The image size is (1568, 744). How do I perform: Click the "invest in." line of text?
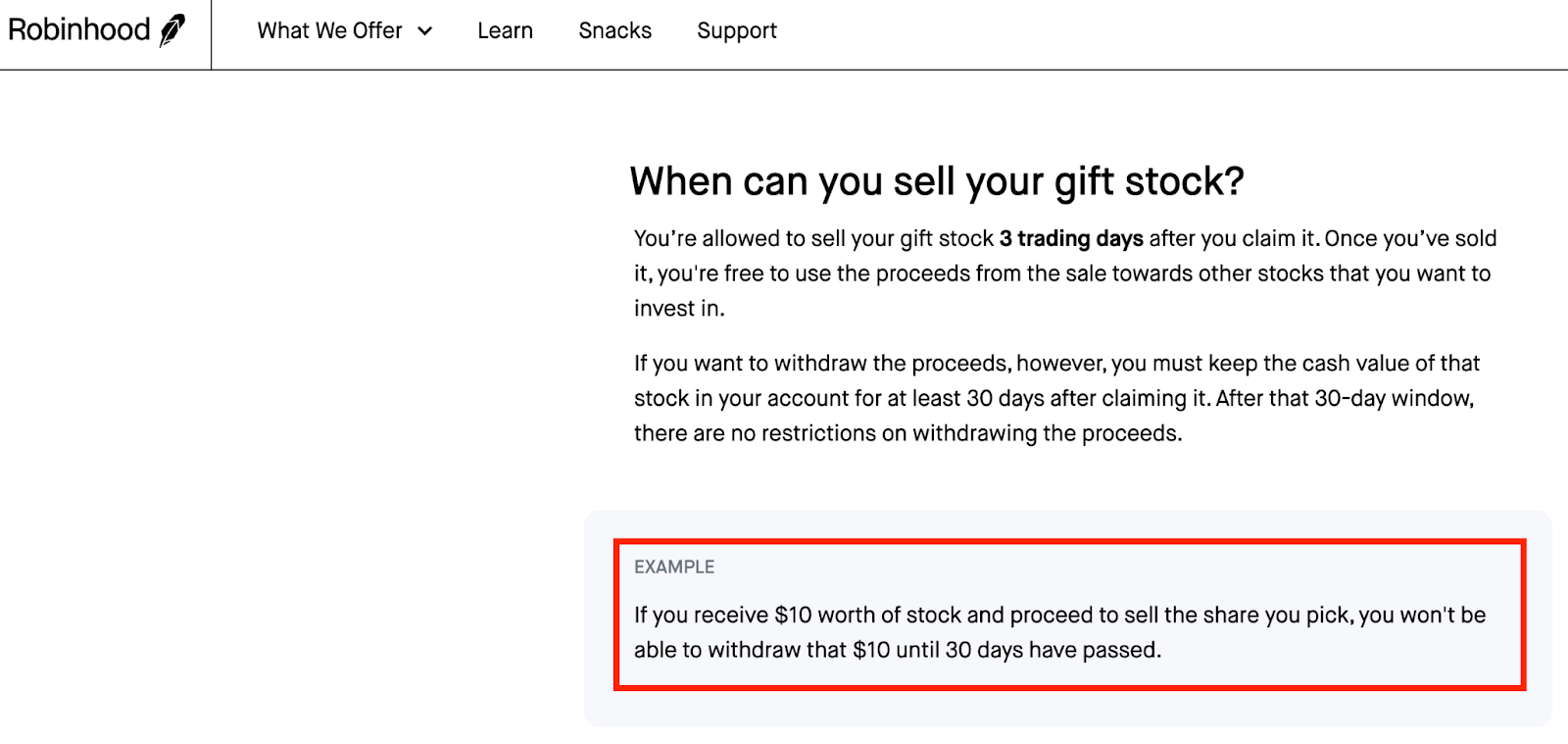click(x=679, y=309)
